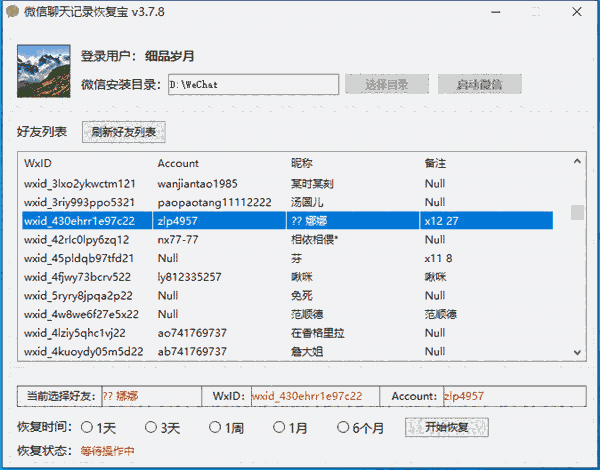This screenshot has height=470, width=600.
Task: Click the 开始恢复 button
Action: [x=447, y=427]
